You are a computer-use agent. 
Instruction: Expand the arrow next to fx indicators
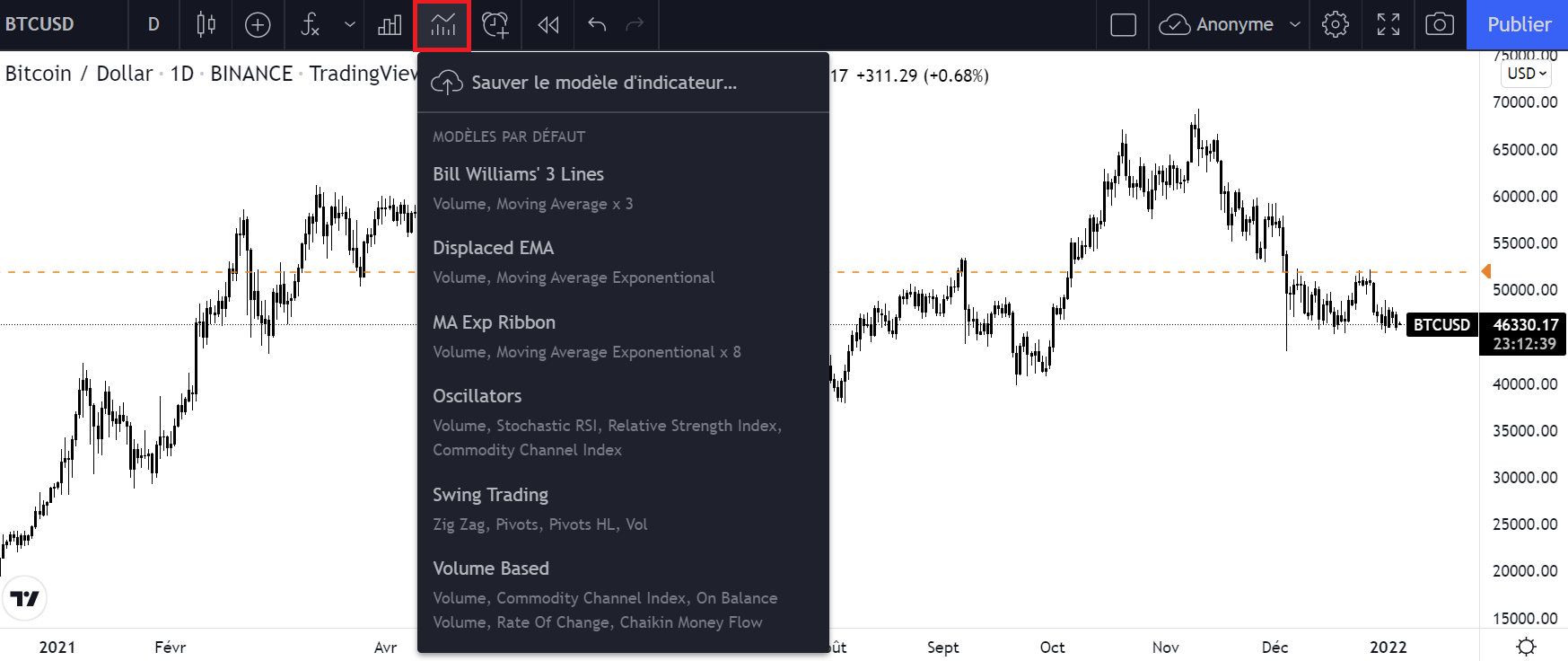350,24
